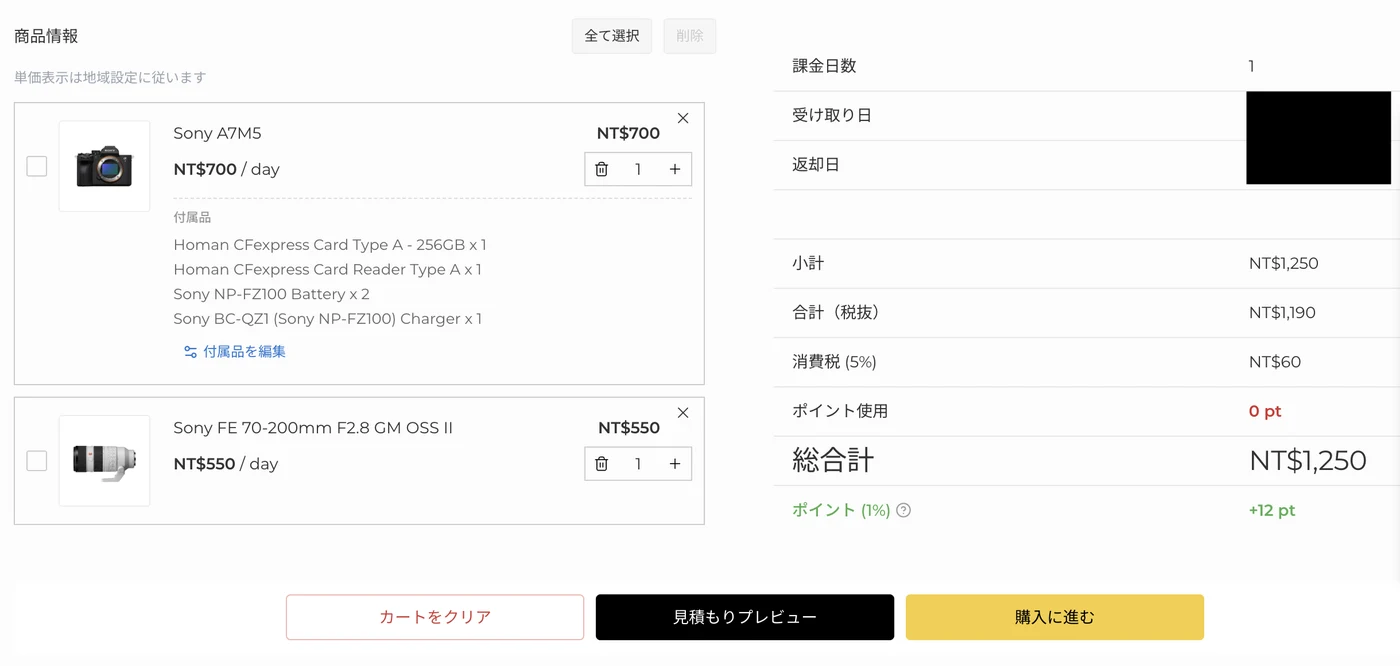This screenshot has height=666, width=1400.
Task: Click the Sony A7M5 subtotal NT$700
Action: (x=628, y=133)
